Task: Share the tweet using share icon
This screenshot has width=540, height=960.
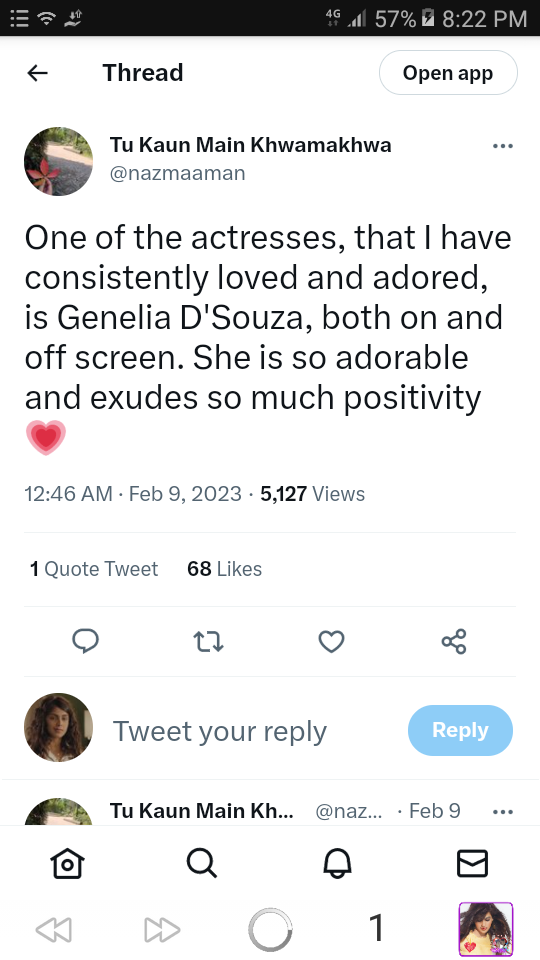Action: coord(454,642)
